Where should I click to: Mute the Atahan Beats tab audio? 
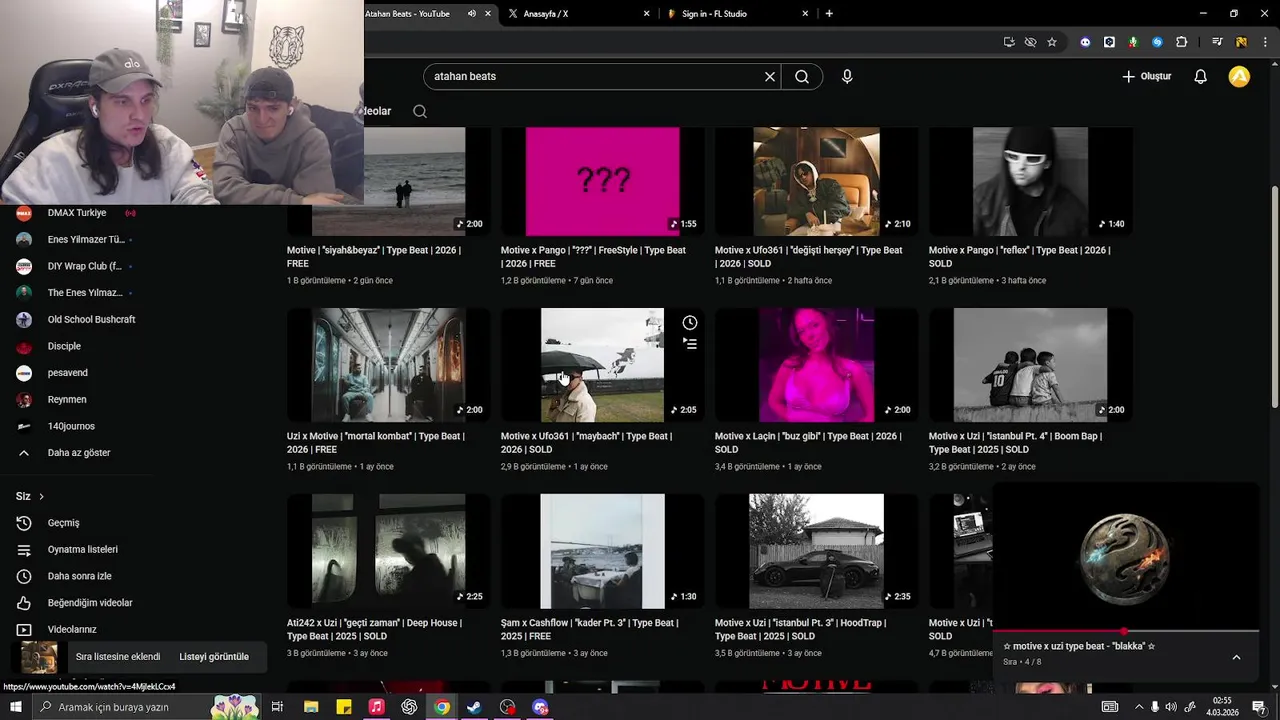point(472,14)
